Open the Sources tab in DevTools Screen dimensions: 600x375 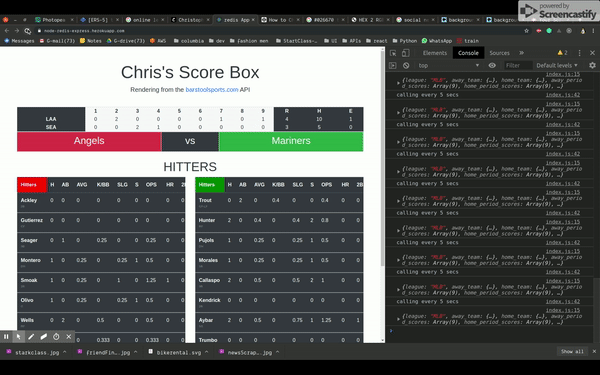(499, 53)
